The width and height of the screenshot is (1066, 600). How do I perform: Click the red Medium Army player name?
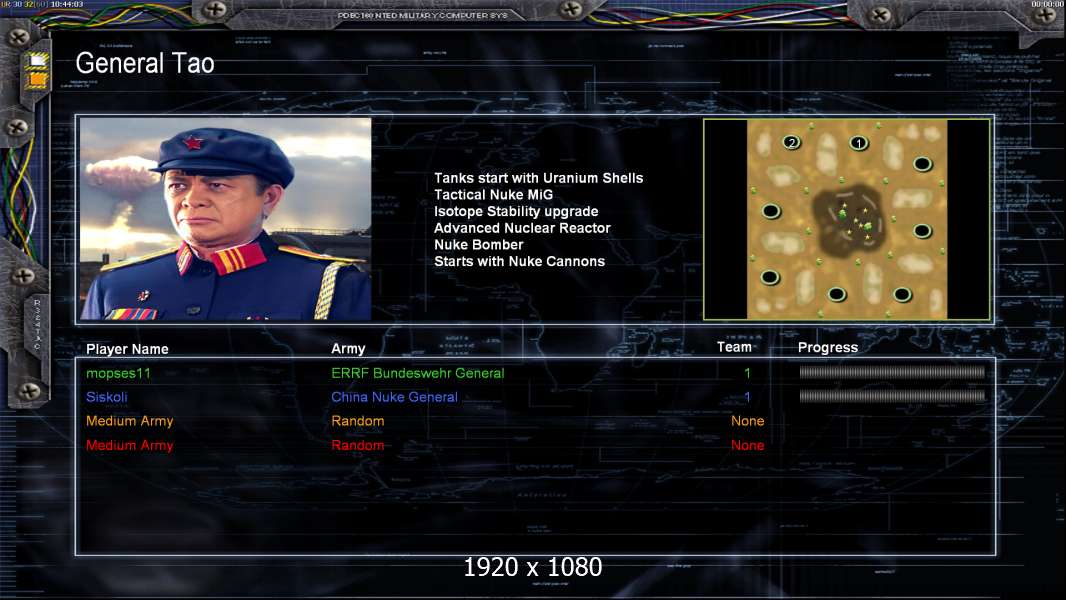coord(129,445)
